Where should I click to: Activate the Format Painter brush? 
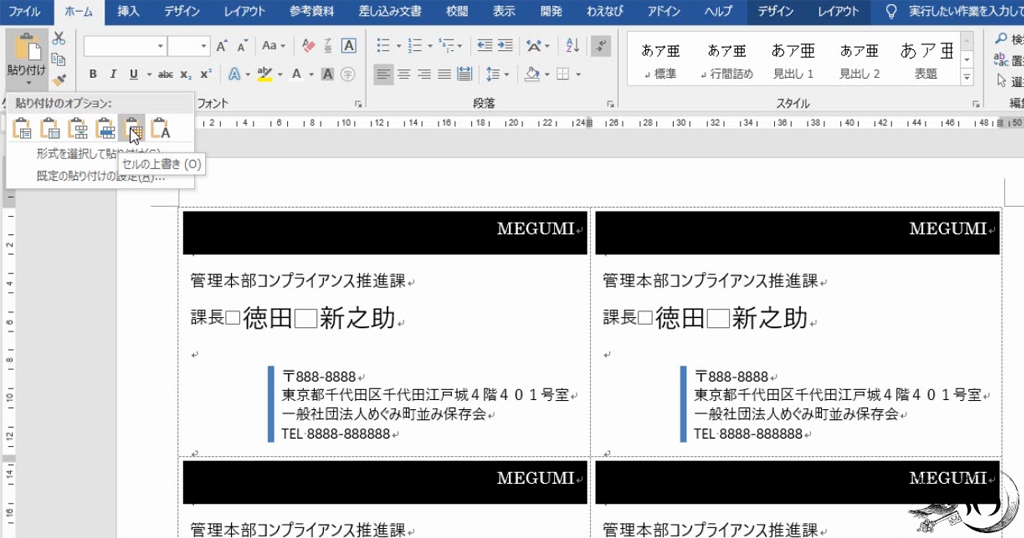tap(59, 80)
